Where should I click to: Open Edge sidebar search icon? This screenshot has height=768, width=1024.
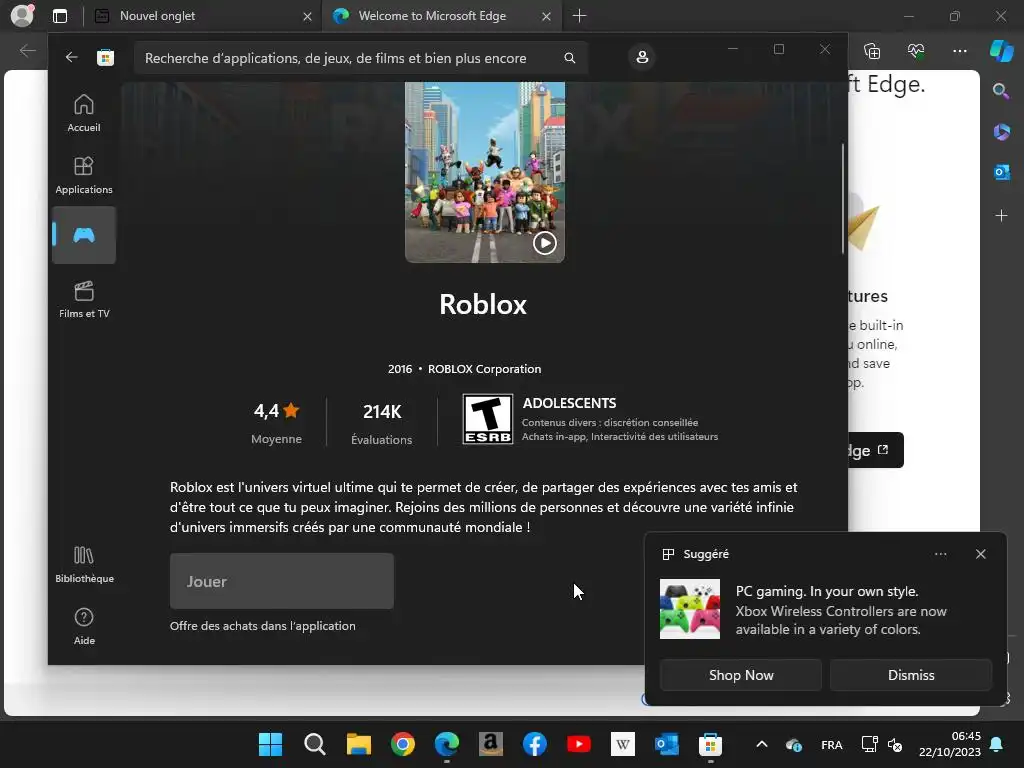pos(1000,91)
